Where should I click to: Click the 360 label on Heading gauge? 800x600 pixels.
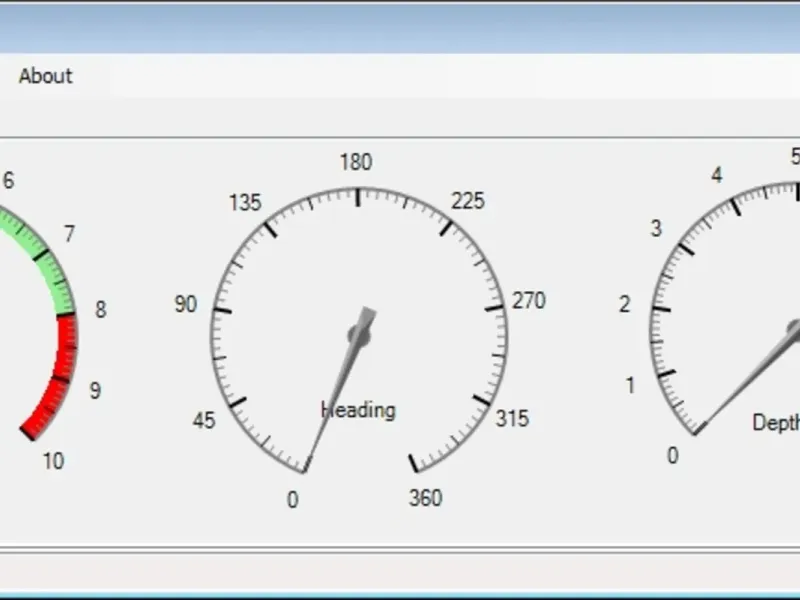click(426, 498)
